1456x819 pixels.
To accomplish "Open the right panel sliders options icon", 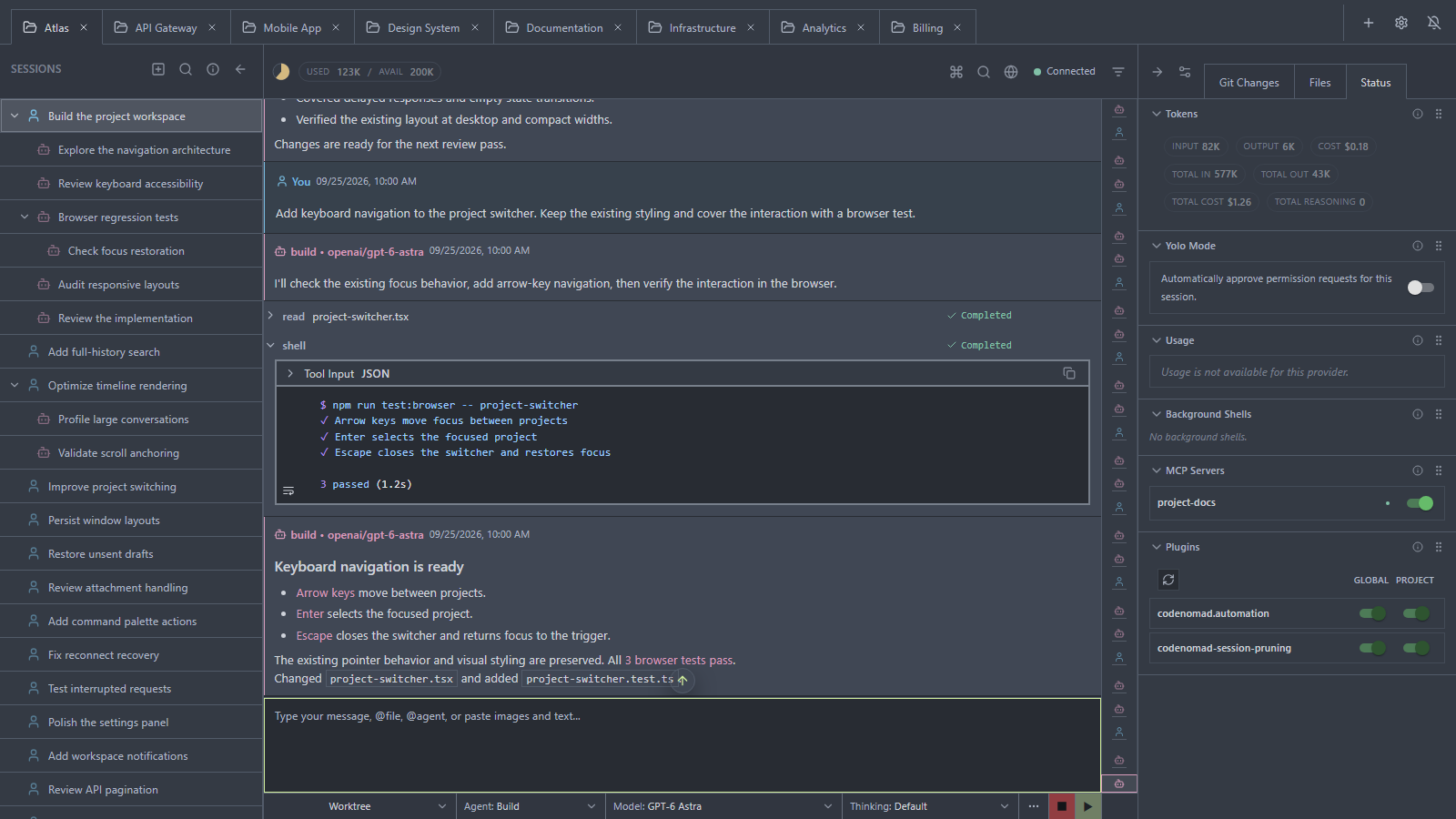I will click(1185, 72).
